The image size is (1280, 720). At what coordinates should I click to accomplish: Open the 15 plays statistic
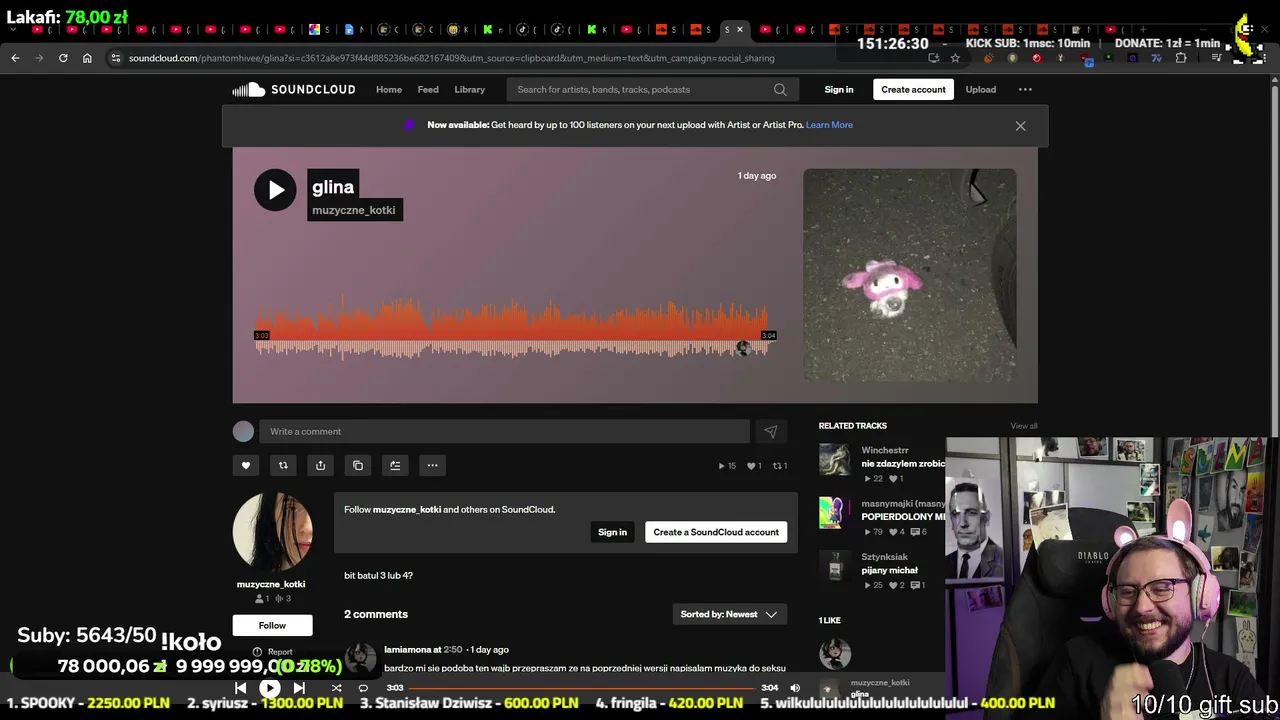tap(727, 466)
